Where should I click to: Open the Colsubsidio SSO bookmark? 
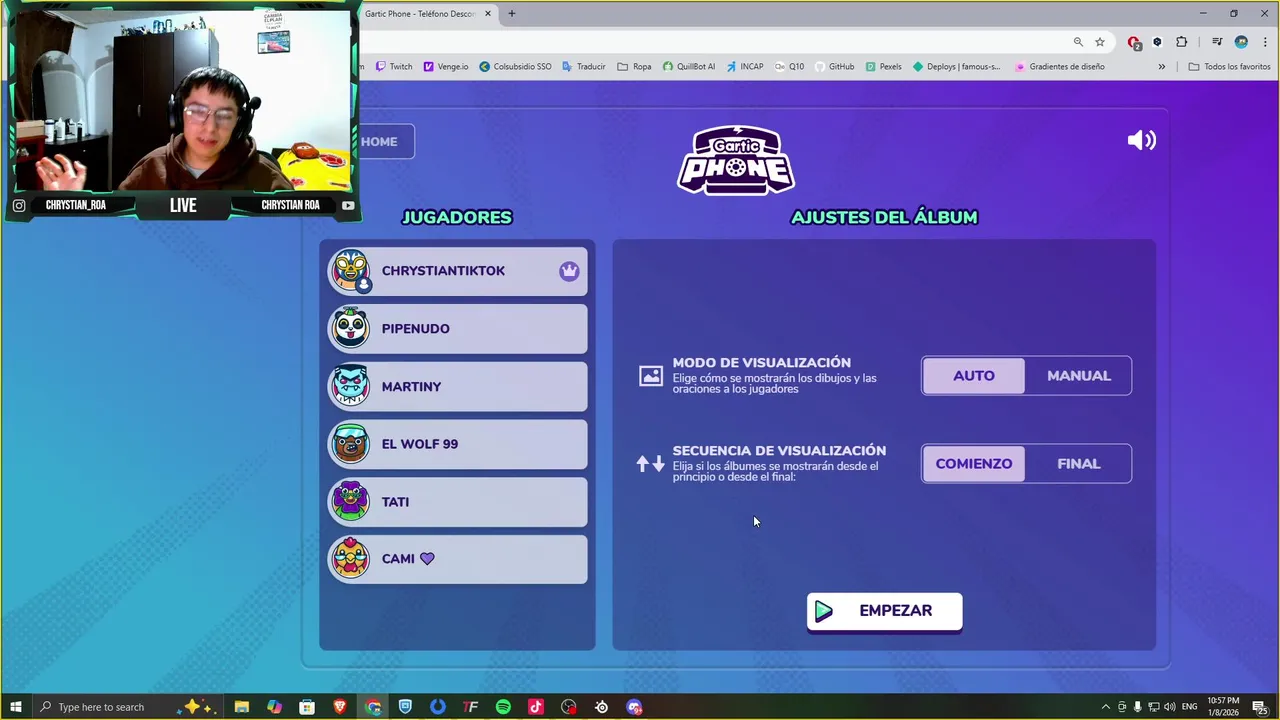tap(515, 67)
